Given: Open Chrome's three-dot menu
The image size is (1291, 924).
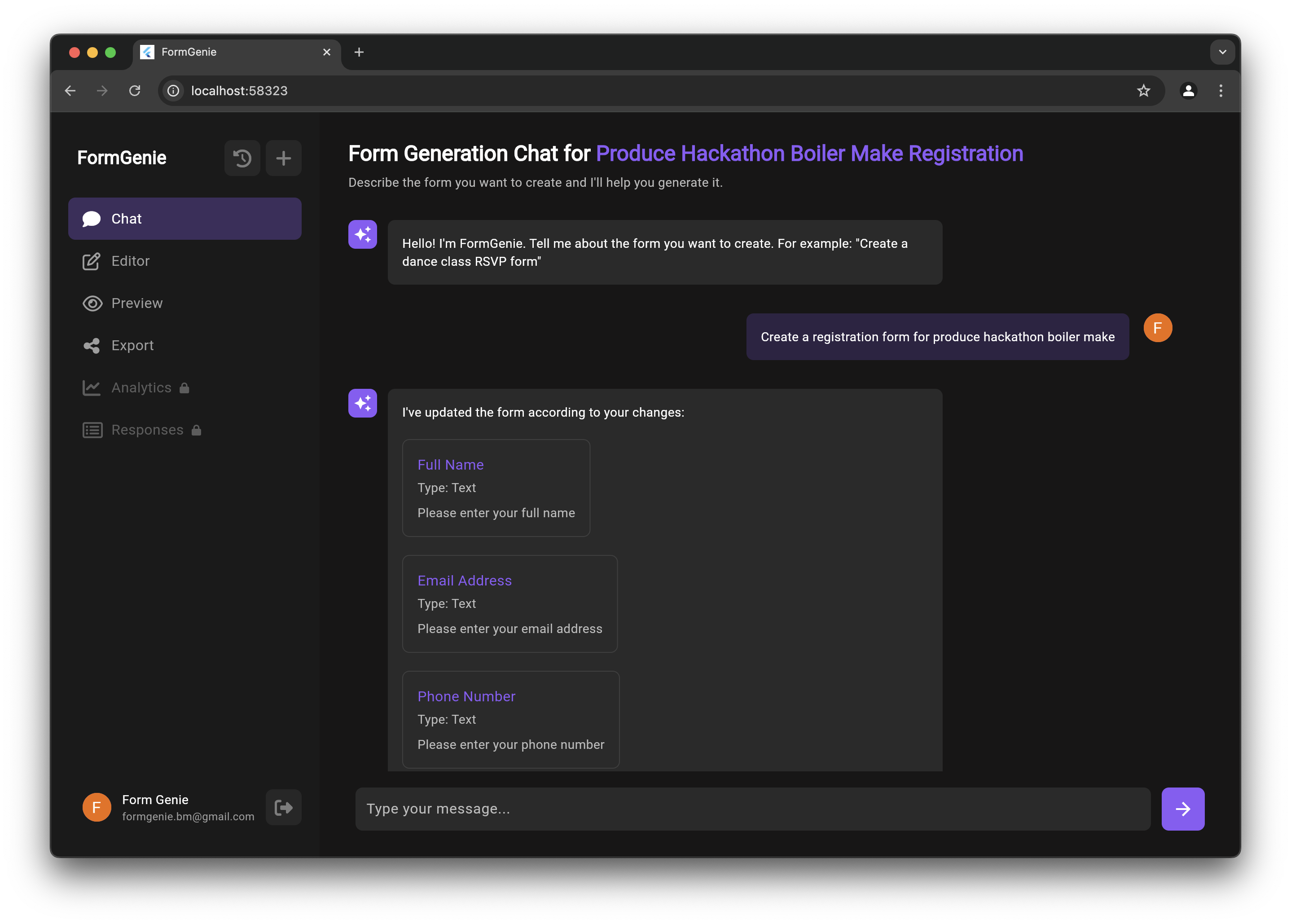Looking at the screenshot, I should 1221,90.
